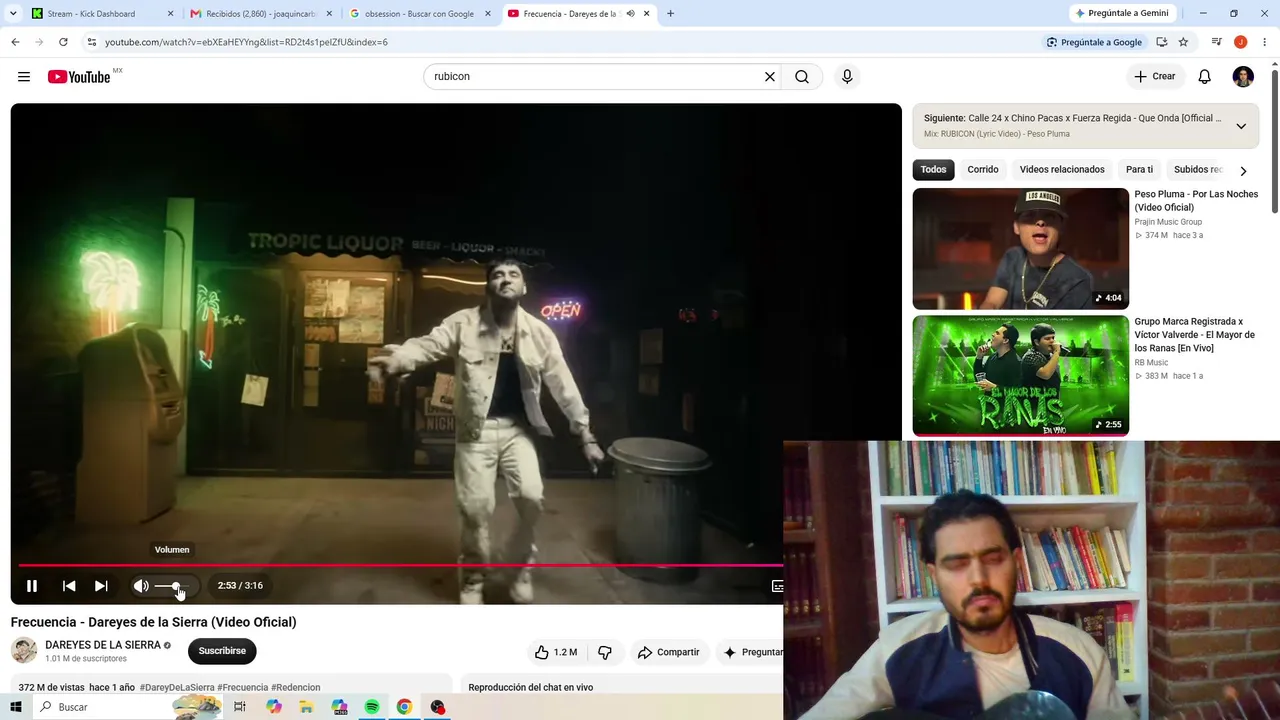Open Chrome three-dot menu
The height and width of the screenshot is (720, 1280).
pos(1265,42)
